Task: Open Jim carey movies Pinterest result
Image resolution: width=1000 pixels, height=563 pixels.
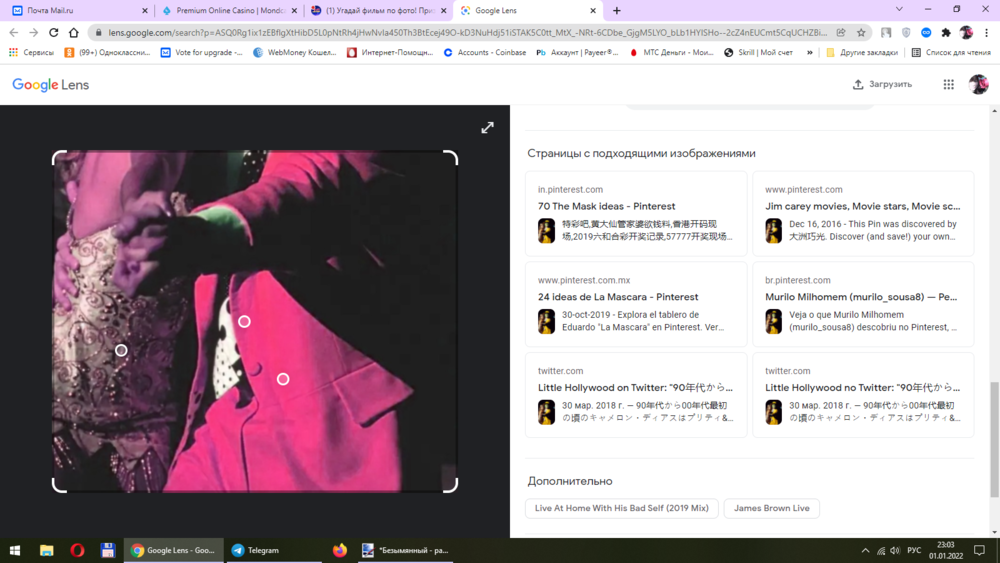Action: point(863,214)
